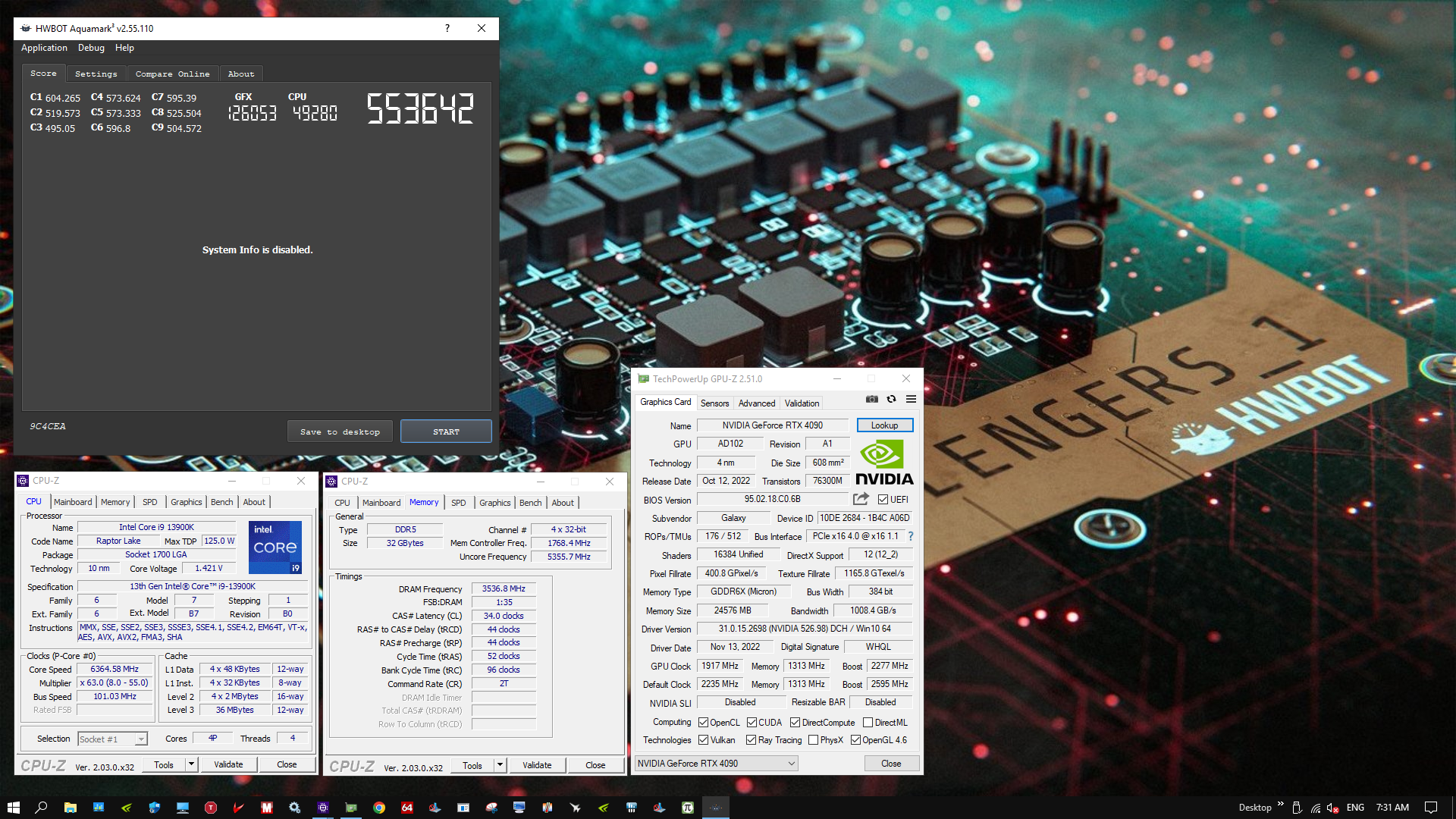Viewport: 1456px width, 819px height.
Task: Toggle the CUDA checkbox
Action: point(752,723)
